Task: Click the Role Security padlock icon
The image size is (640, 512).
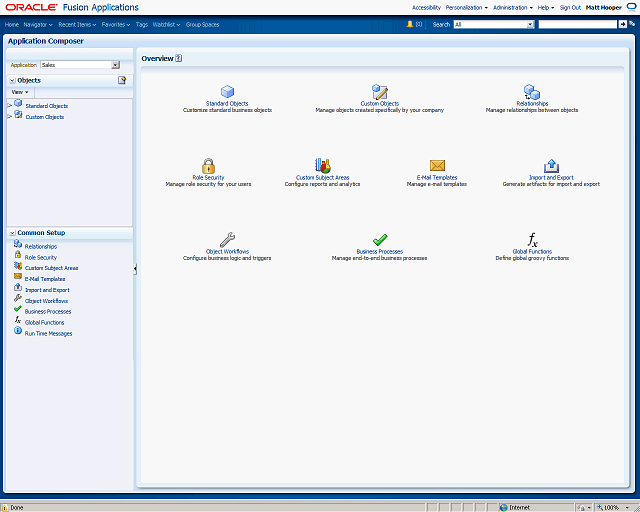Action: (x=208, y=166)
